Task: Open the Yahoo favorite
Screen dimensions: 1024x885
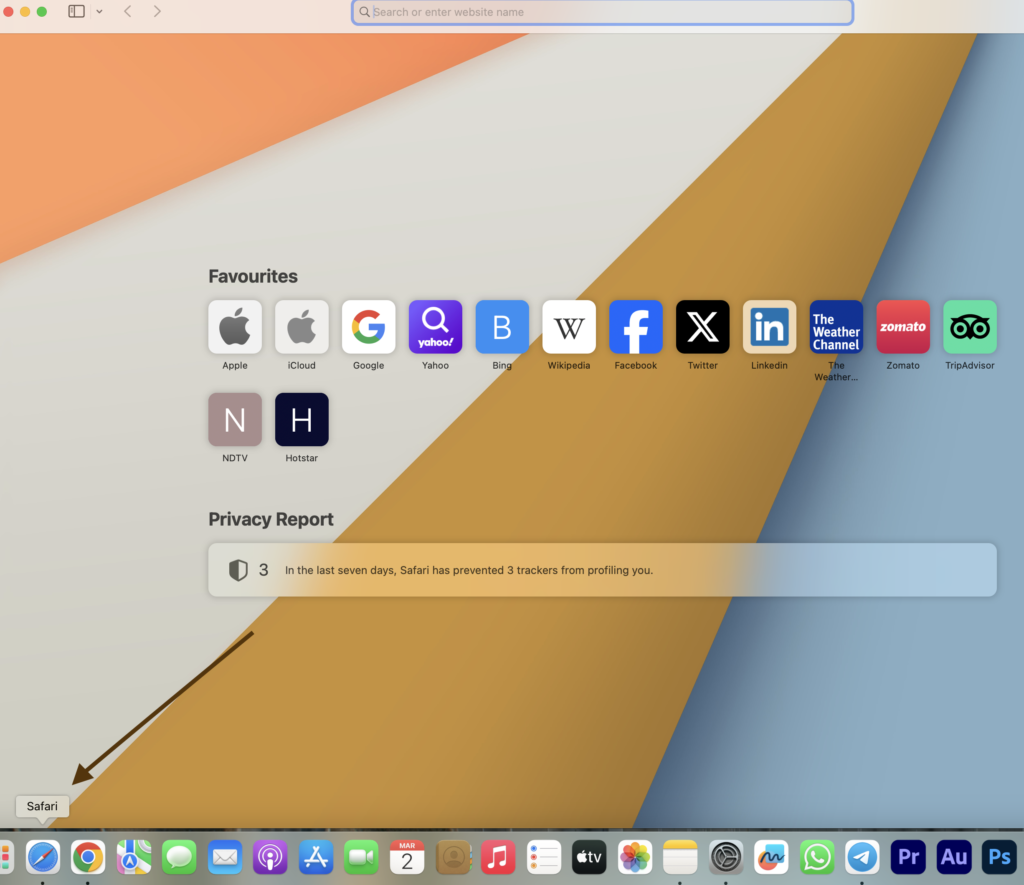Action: coord(435,327)
